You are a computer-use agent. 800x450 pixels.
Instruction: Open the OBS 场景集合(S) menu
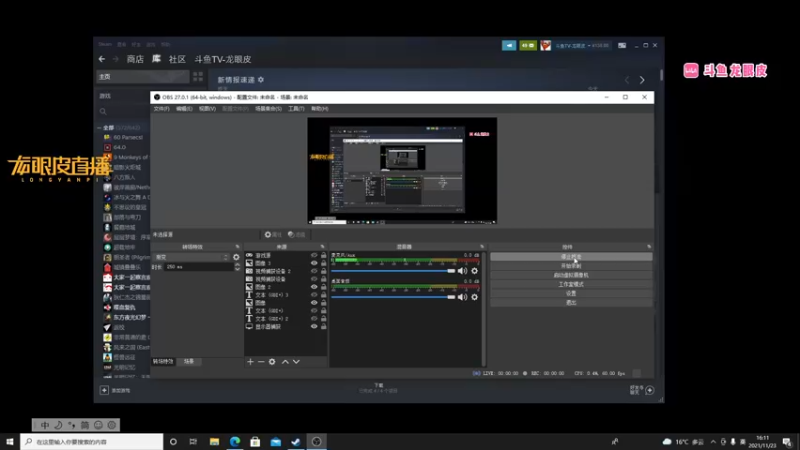(268, 109)
